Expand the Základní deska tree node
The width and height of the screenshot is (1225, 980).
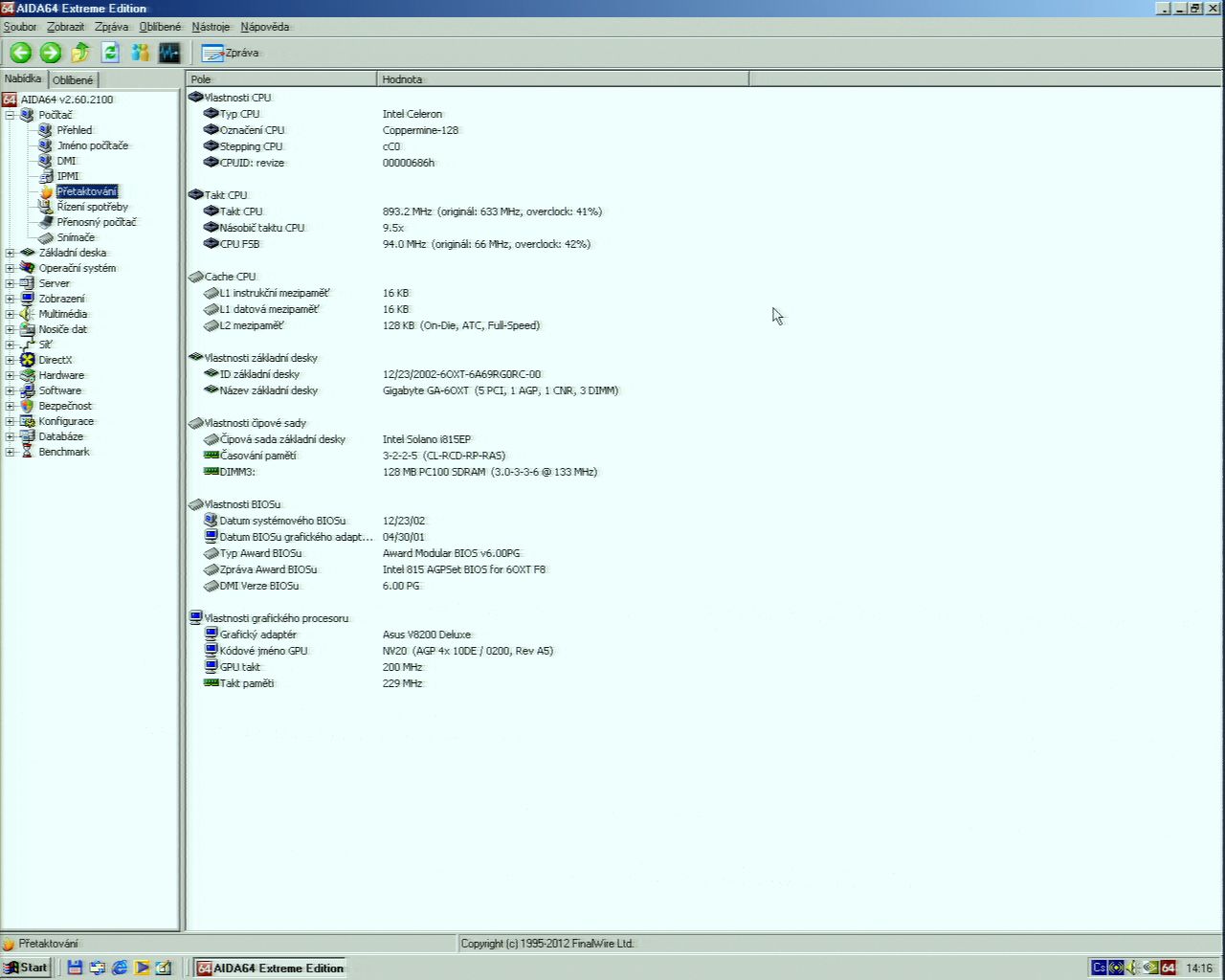(11, 253)
